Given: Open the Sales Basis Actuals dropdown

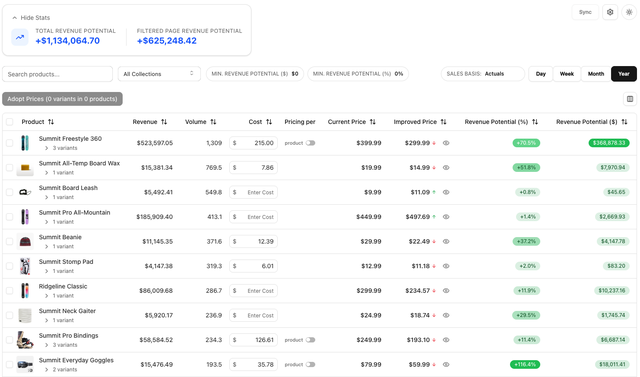Looking at the screenshot, I should [x=482, y=74].
